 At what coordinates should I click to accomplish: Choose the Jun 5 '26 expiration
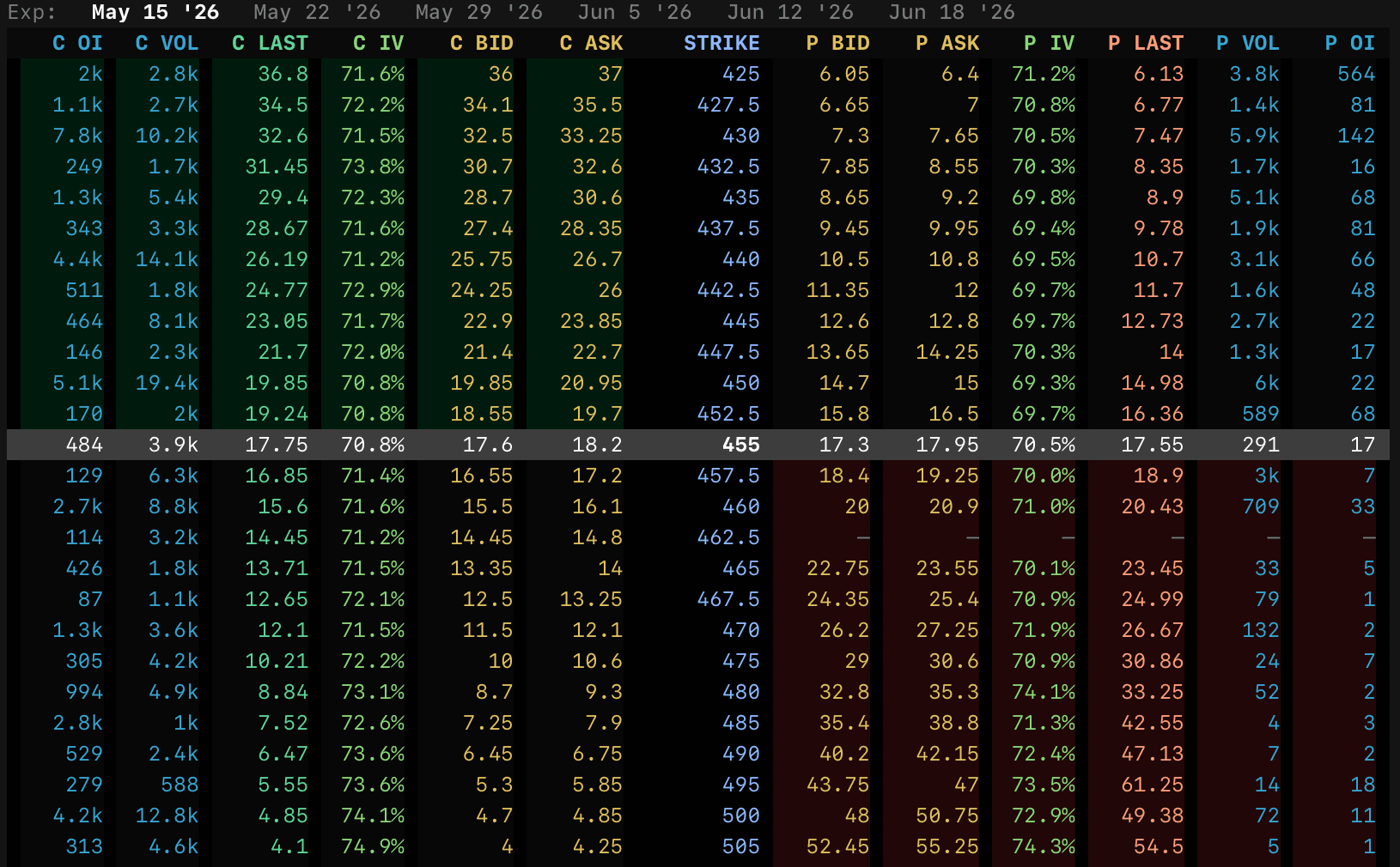coord(635,12)
